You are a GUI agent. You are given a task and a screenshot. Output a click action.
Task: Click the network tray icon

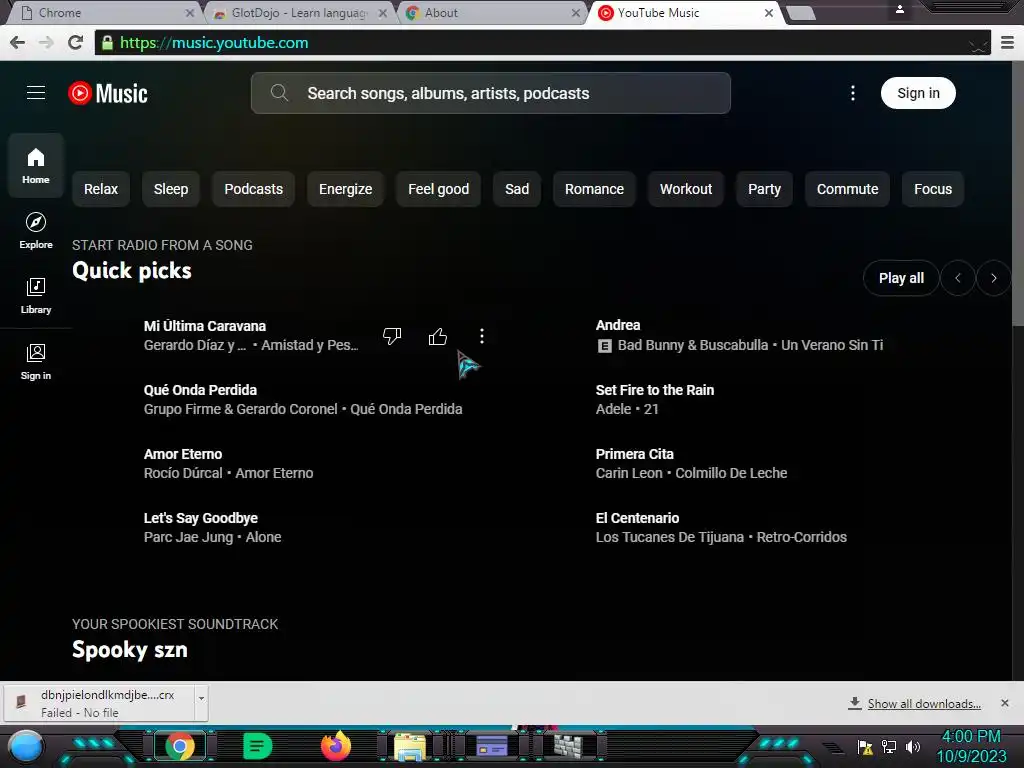coord(889,746)
